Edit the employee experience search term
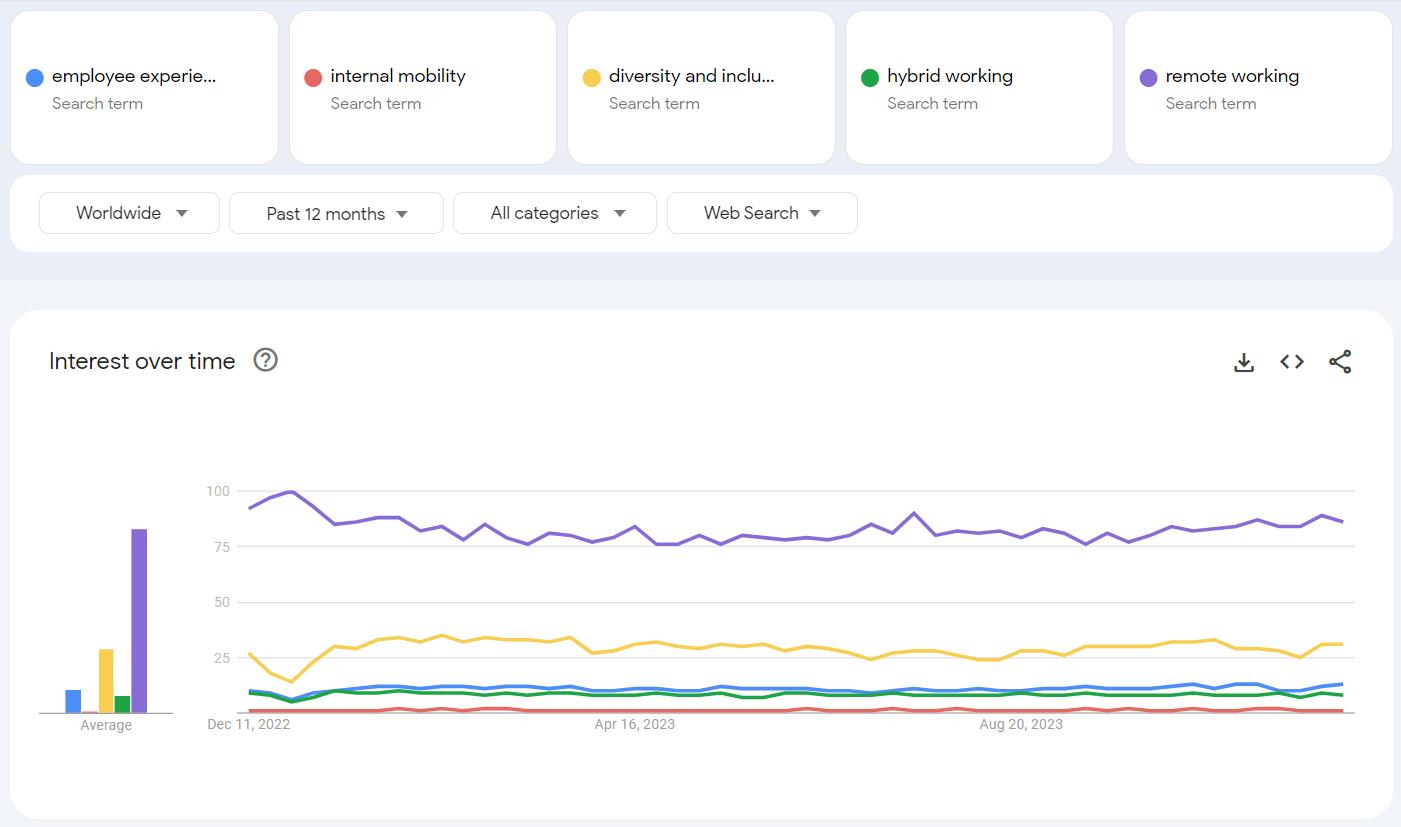The height and width of the screenshot is (827, 1401). (134, 76)
